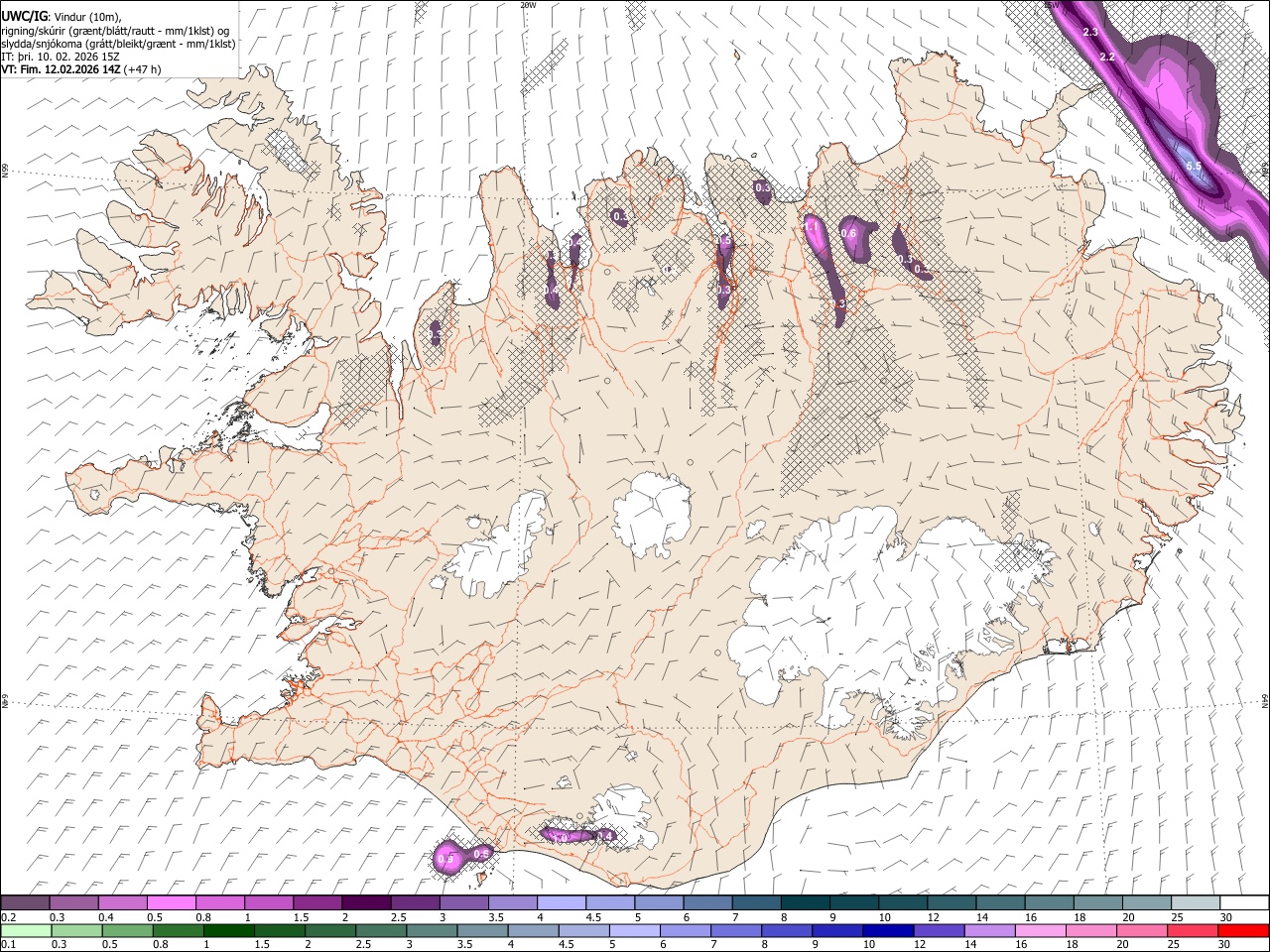Click the '0.6' value beside the 1.1 blob
Screen dimensions: 1270x952
pos(848,234)
